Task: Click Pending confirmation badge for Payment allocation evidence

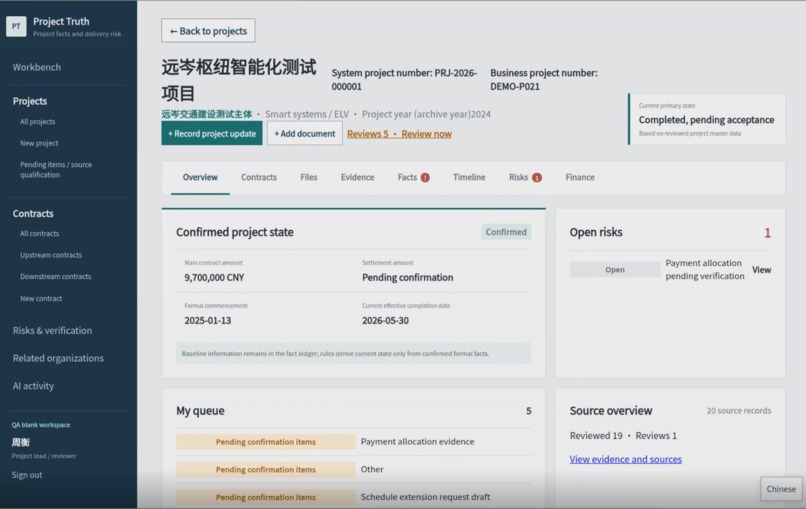Action: click(x=266, y=442)
